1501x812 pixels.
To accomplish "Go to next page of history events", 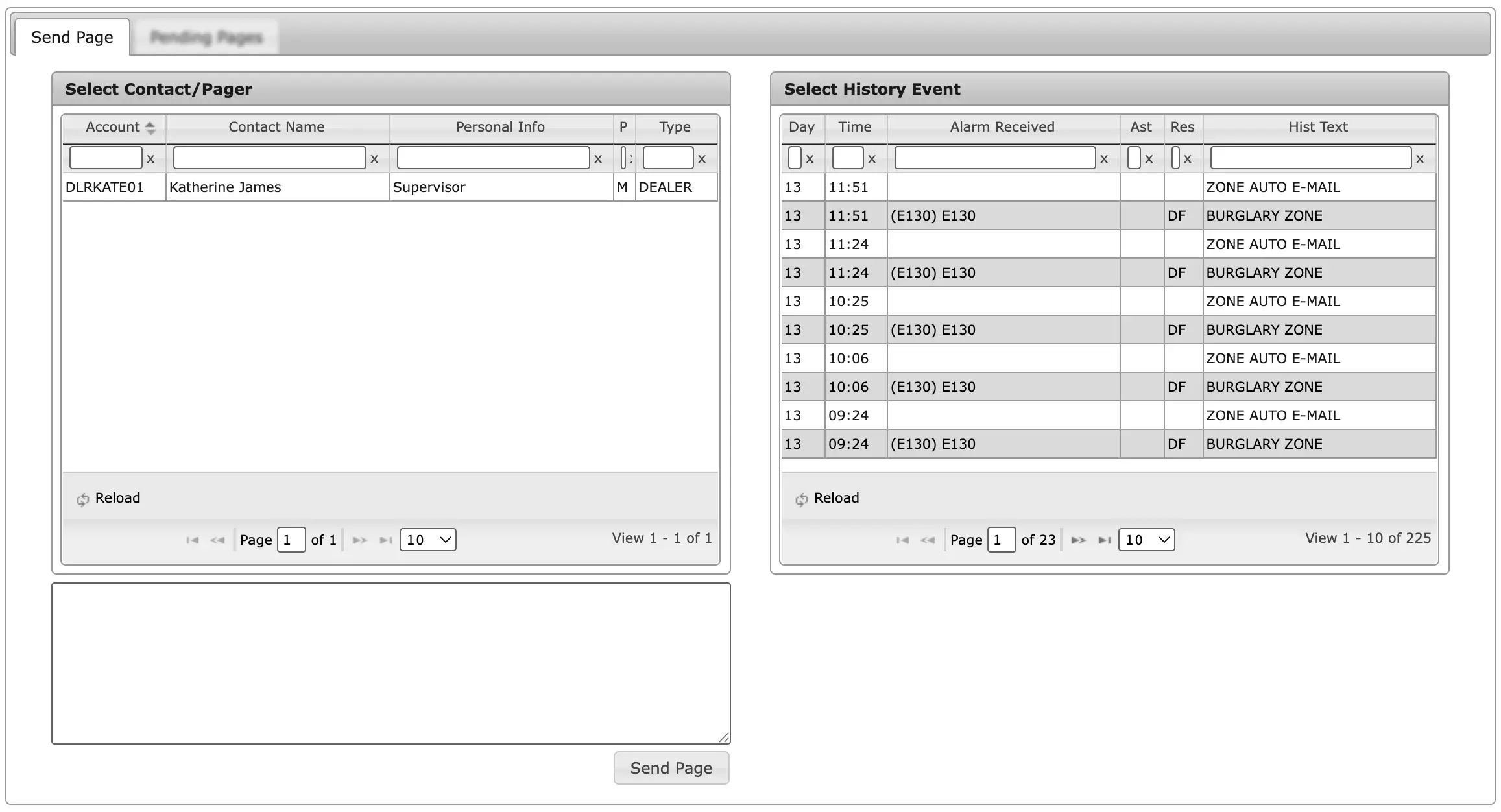I will point(1077,540).
